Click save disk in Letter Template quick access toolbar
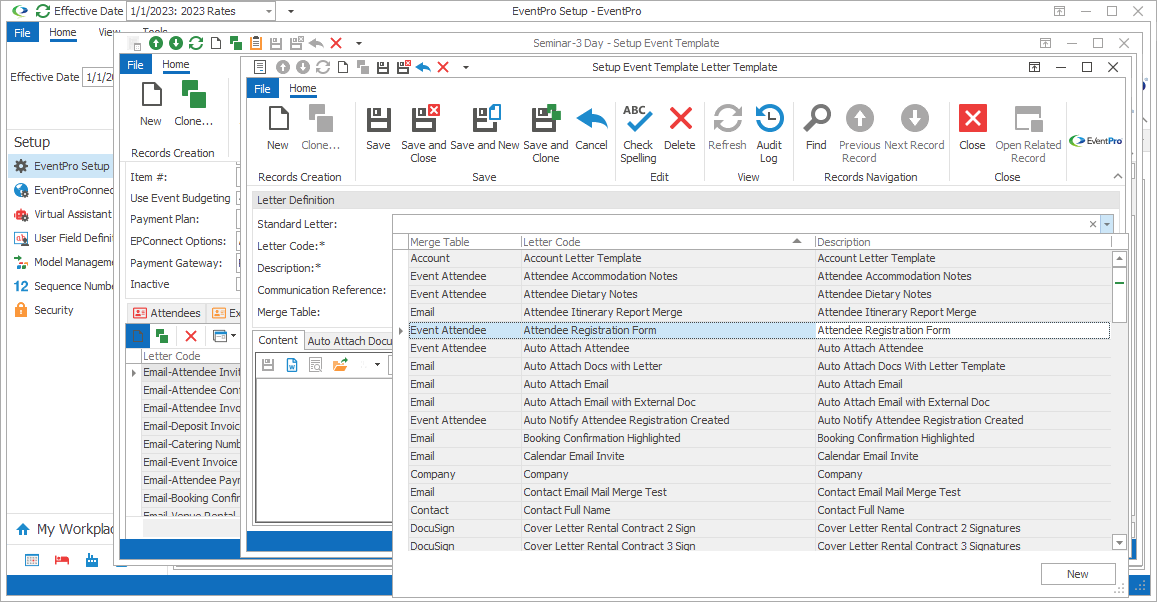The width and height of the screenshot is (1157, 602). [382, 67]
